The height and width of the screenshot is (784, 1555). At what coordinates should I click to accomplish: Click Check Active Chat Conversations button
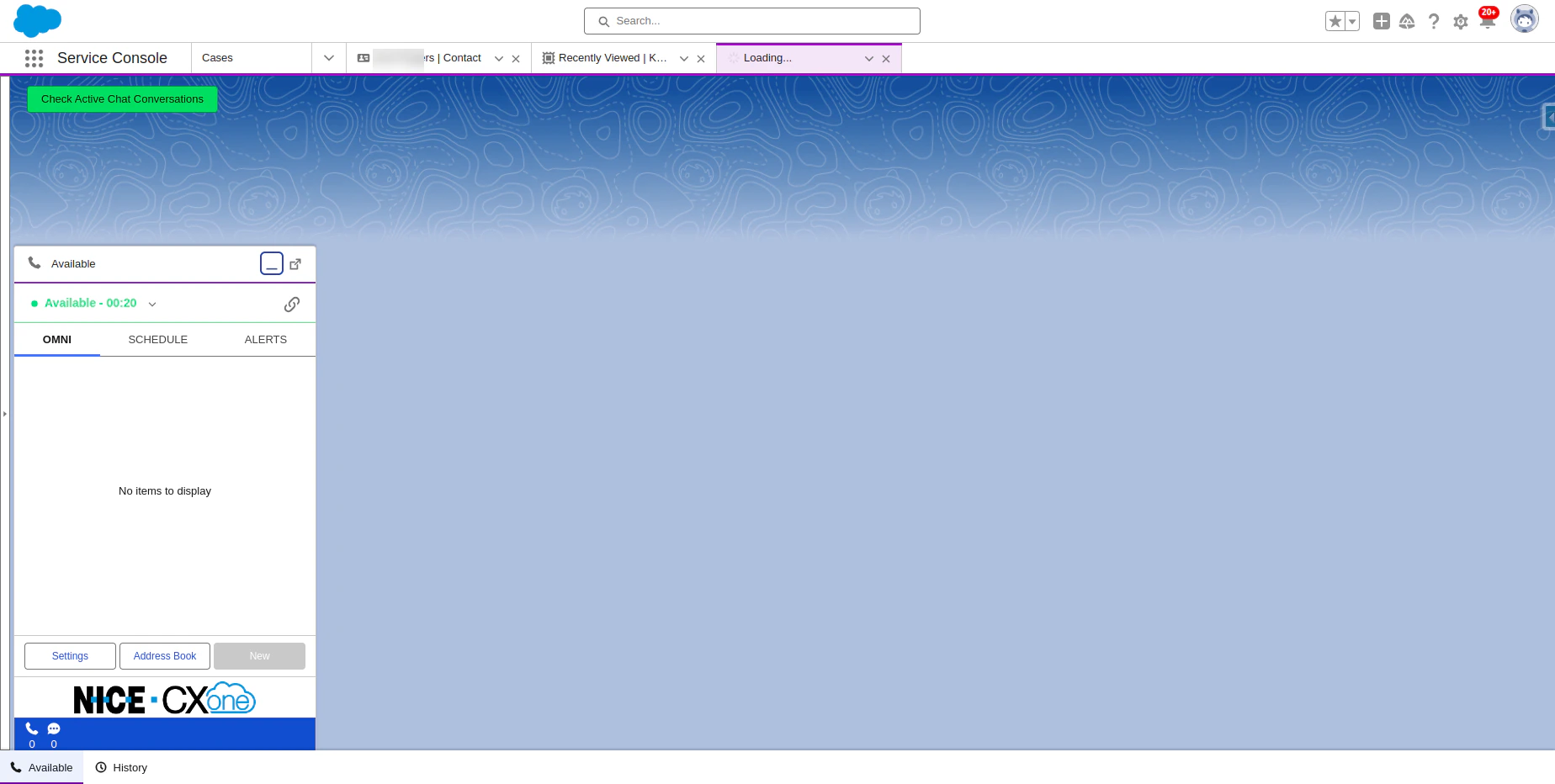coord(122,99)
